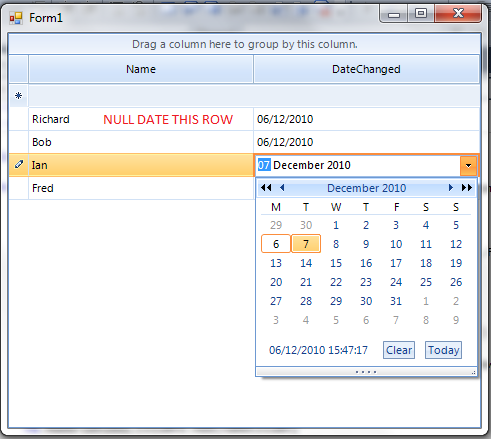Close the Form1 window

click(458, 14)
